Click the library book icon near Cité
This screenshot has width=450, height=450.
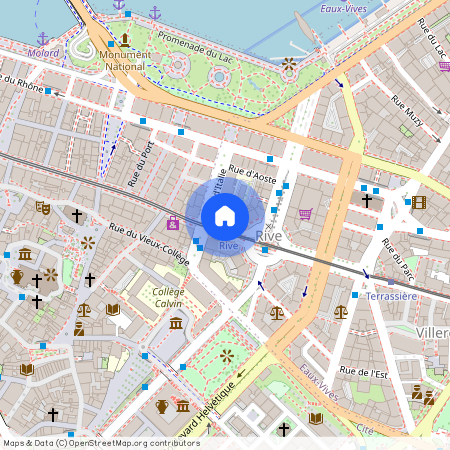coord(316,419)
